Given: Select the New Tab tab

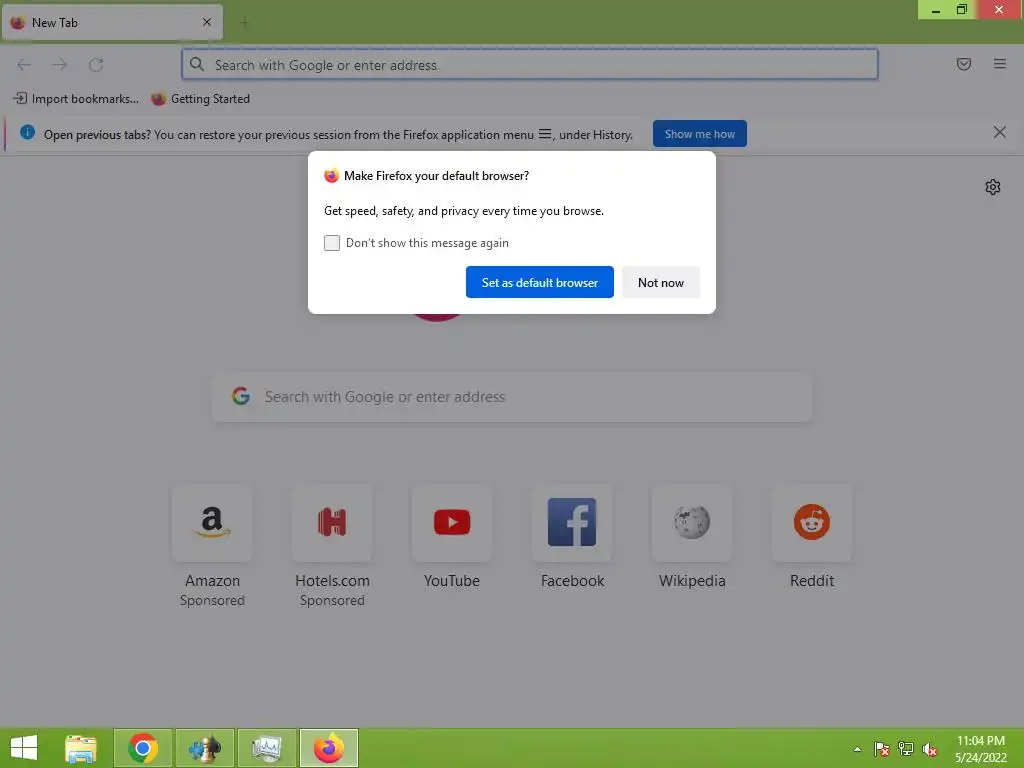Looking at the screenshot, I should 112,22.
